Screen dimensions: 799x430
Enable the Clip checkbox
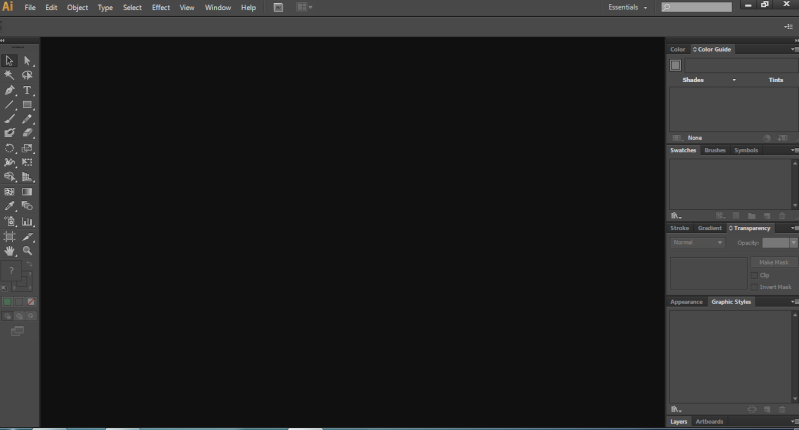tap(754, 276)
